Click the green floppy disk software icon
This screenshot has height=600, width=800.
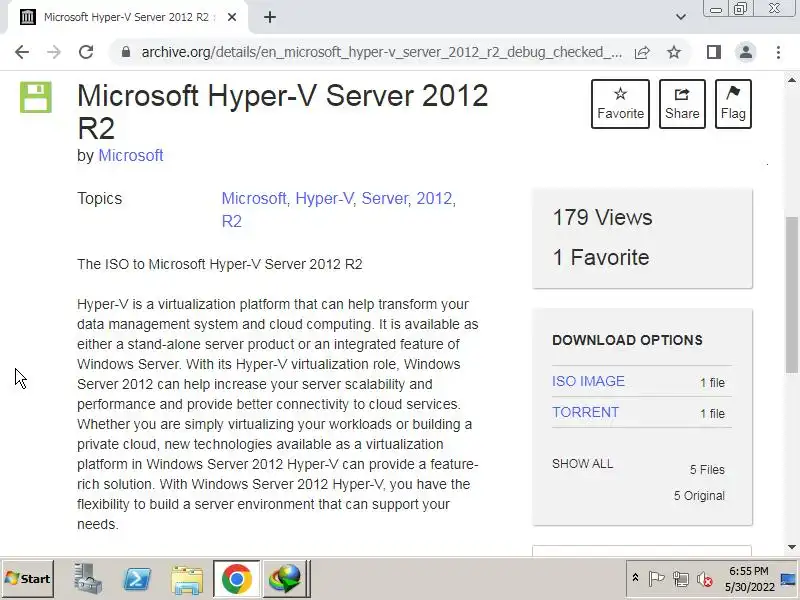[36, 97]
